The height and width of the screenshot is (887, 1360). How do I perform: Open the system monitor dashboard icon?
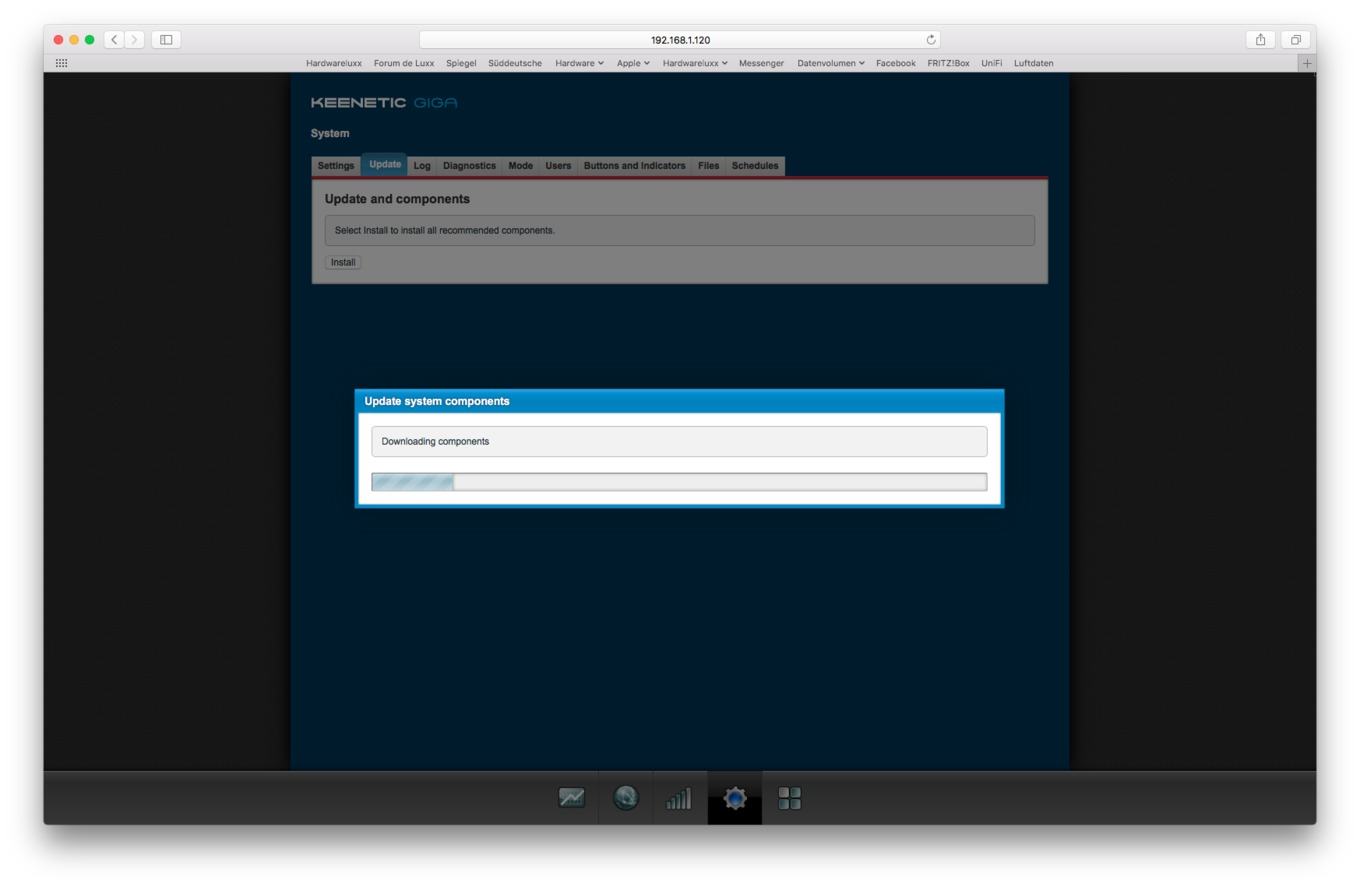tap(571, 798)
